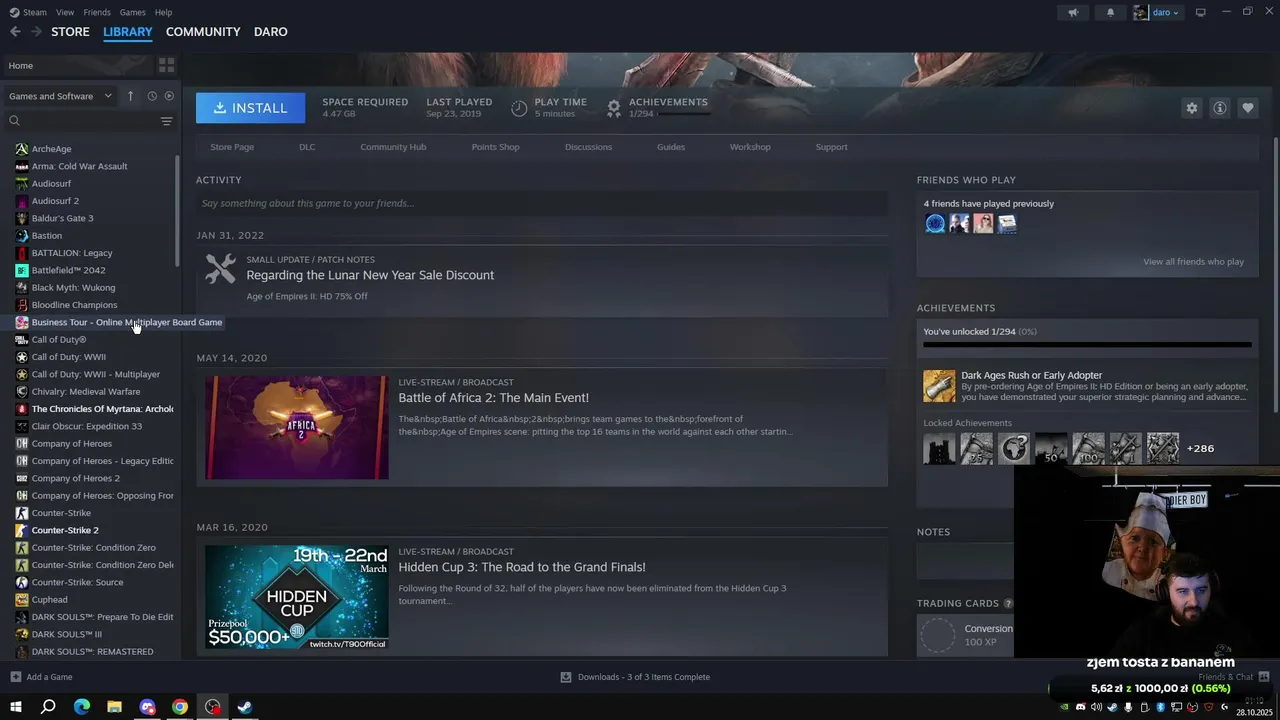The image size is (1280, 720).
Task: Click Add a Game plus icon
Action: (15, 677)
